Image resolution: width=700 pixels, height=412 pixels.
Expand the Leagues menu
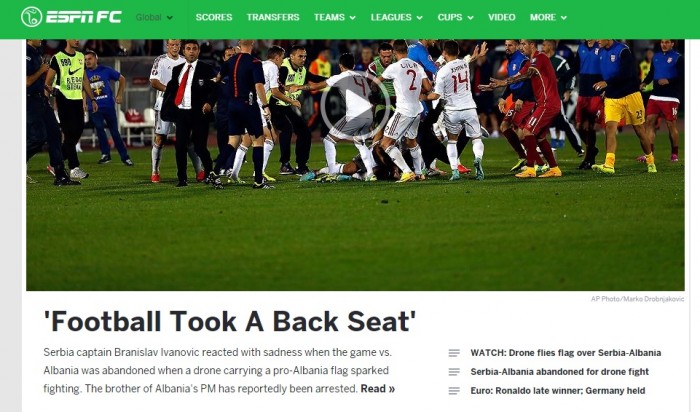[396, 17]
